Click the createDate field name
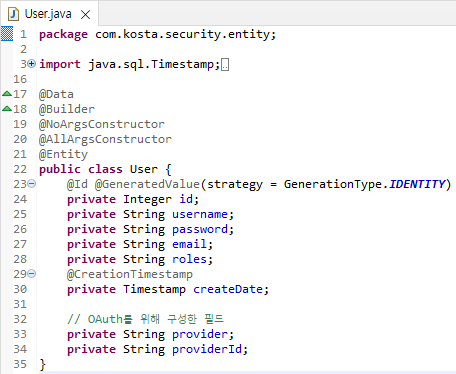Screen dimensions: 456x374 pyautogui.click(x=228, y=289)
